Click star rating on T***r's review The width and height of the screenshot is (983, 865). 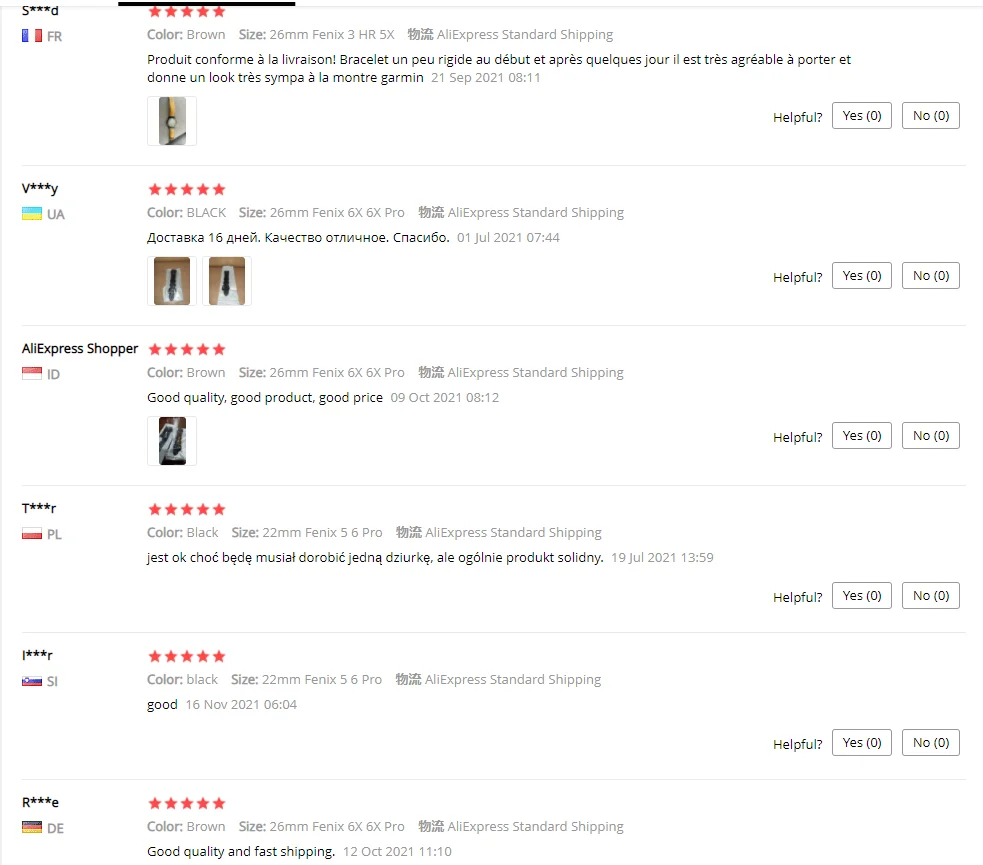coord(186,509)
